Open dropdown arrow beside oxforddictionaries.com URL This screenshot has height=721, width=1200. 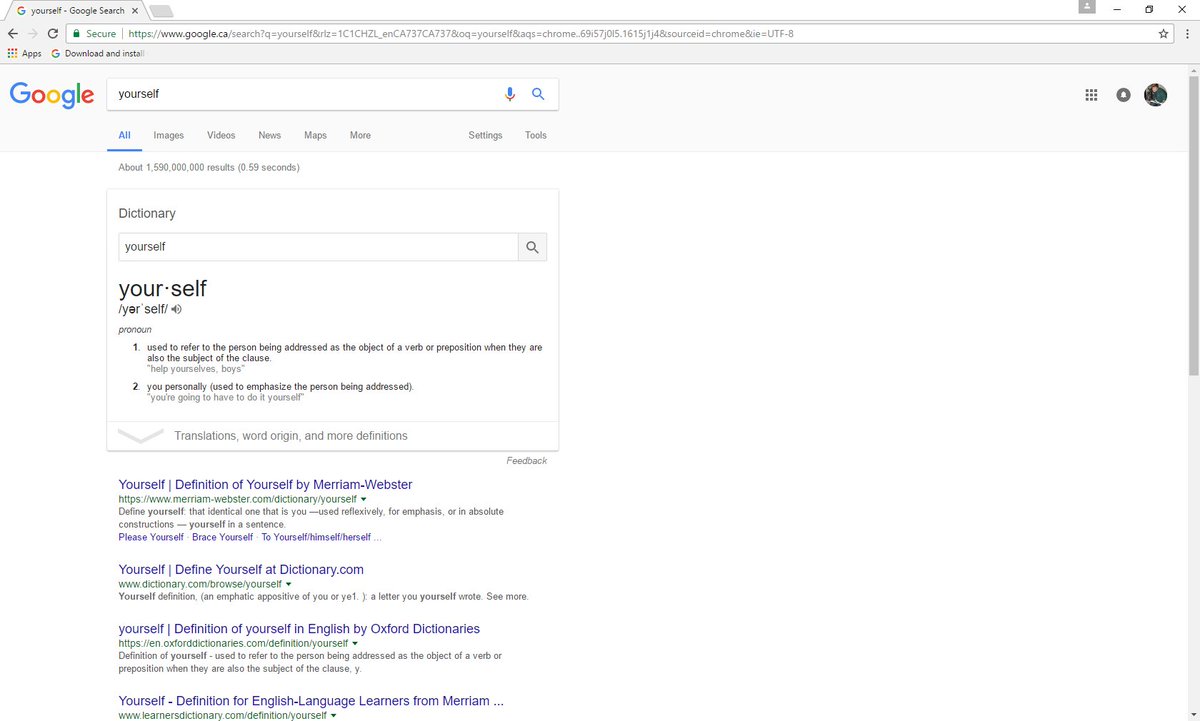tap(355, 644)
